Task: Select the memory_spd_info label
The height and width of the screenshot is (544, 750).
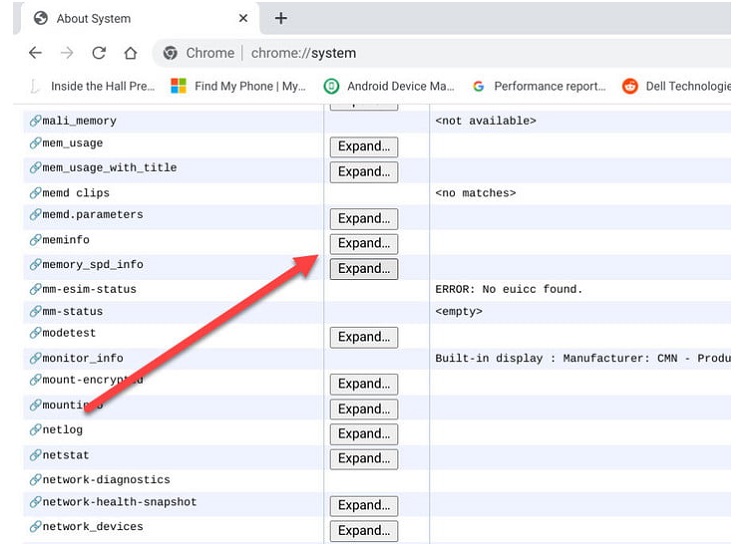Action: coord(93,265)
